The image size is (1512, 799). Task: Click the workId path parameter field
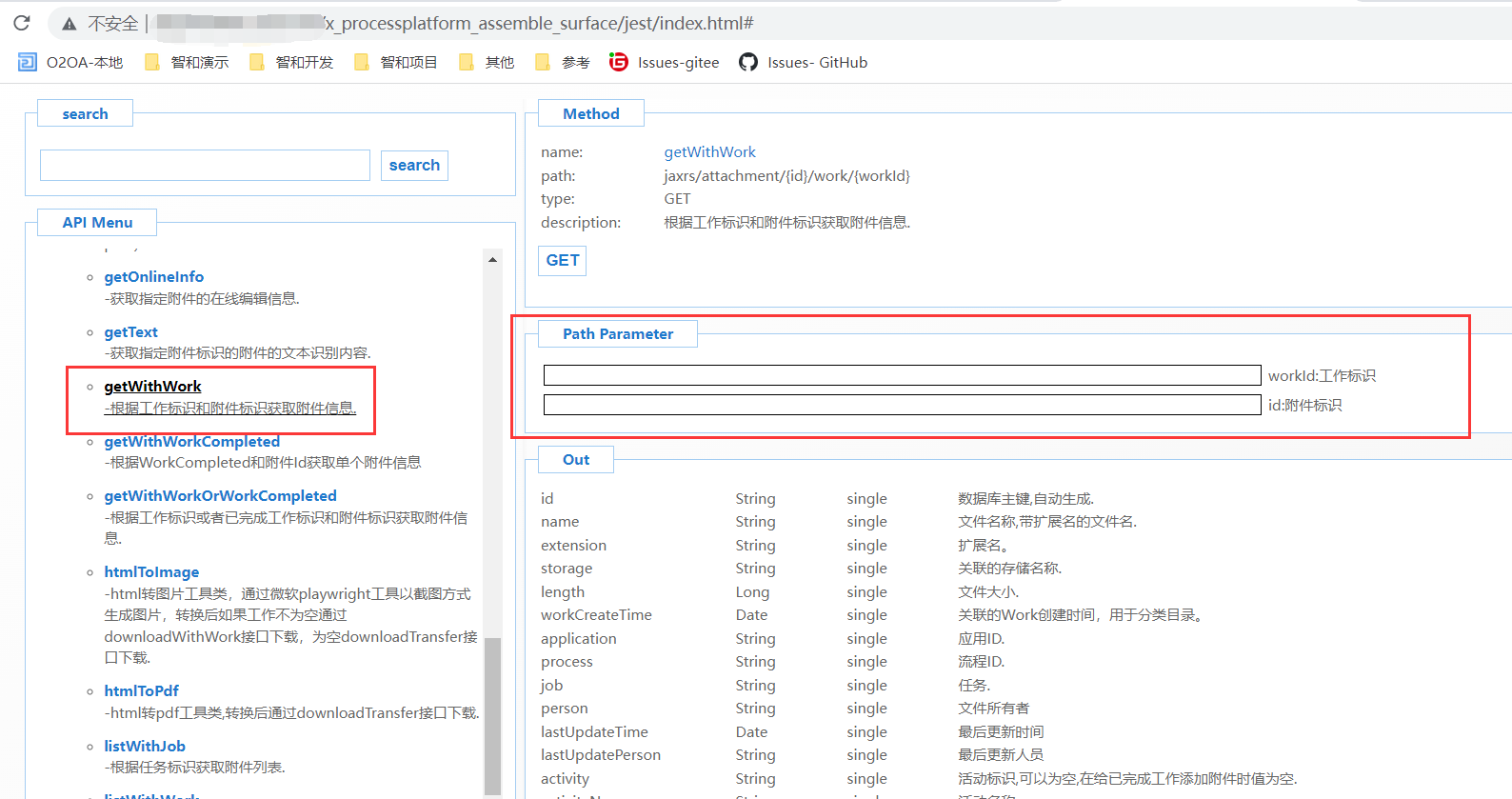pos(902,375)
